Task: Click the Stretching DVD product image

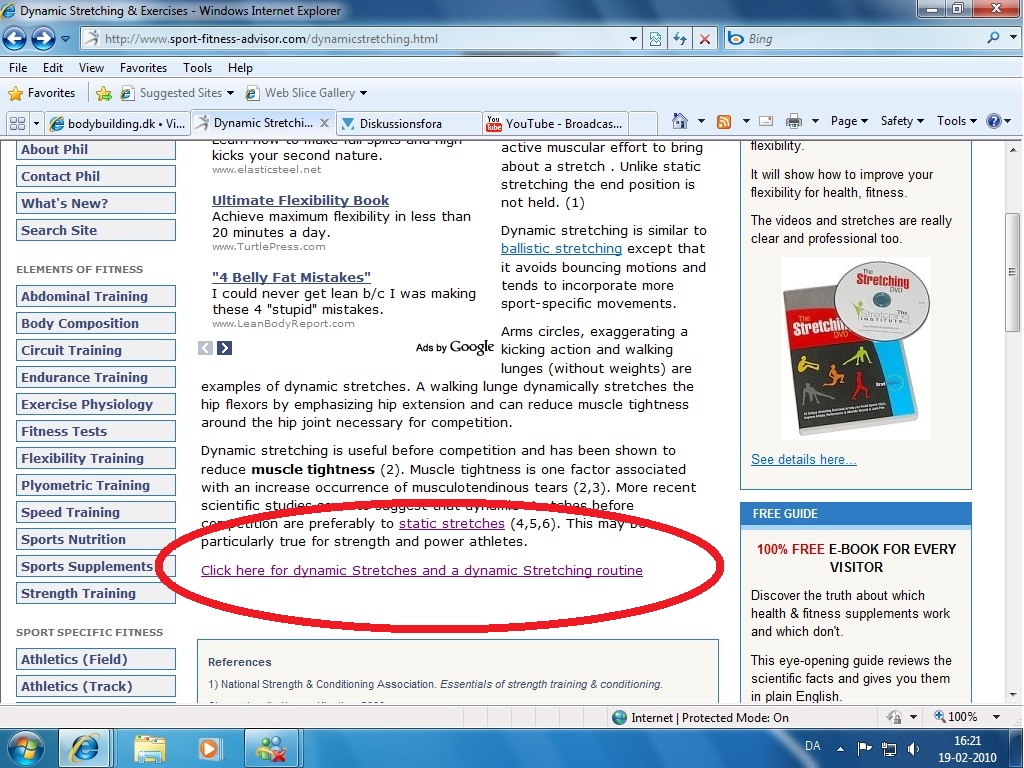Action: click(x=856, y=349)
